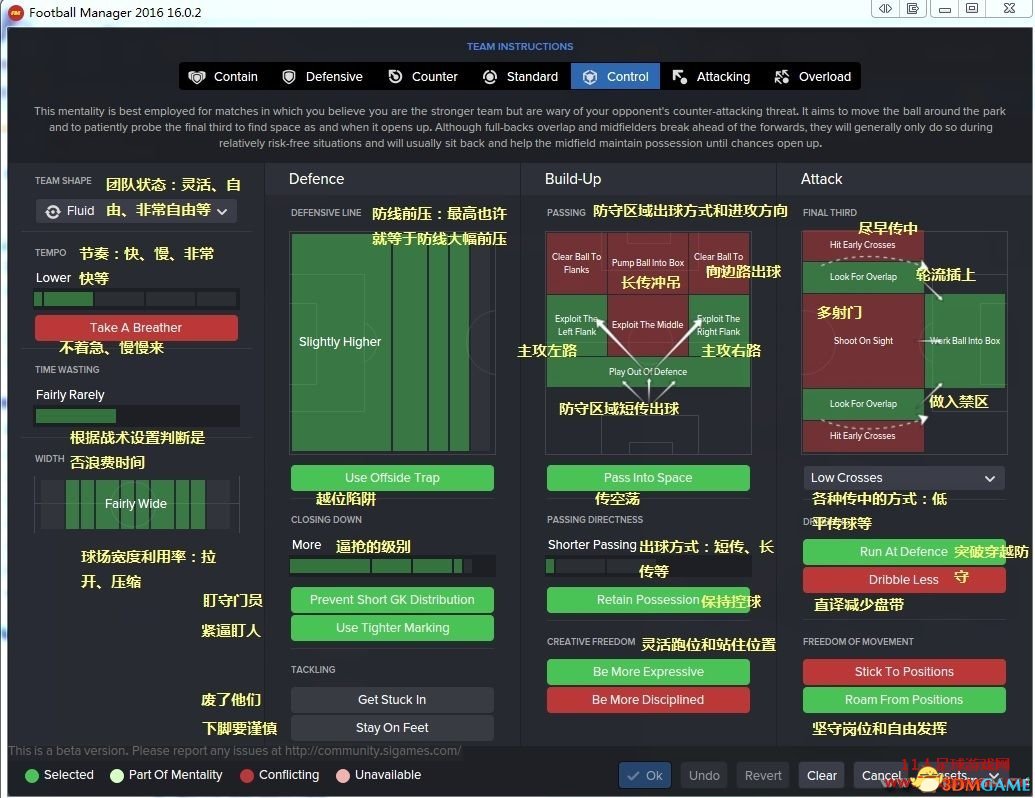Viewport: 1035px width, 798px height.
Task: Click the Cancel button
Action: pyautogui.click(x=881, y=776)
